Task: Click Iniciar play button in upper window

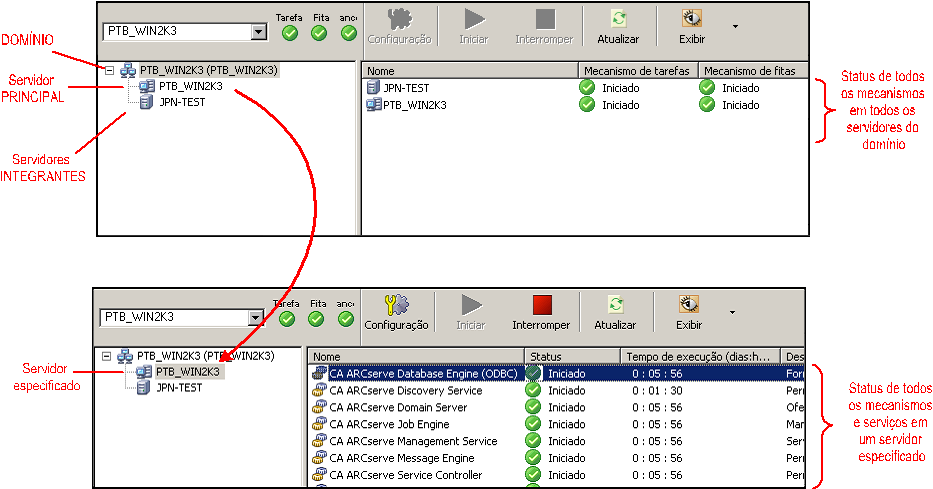Action: coord(474,27)
